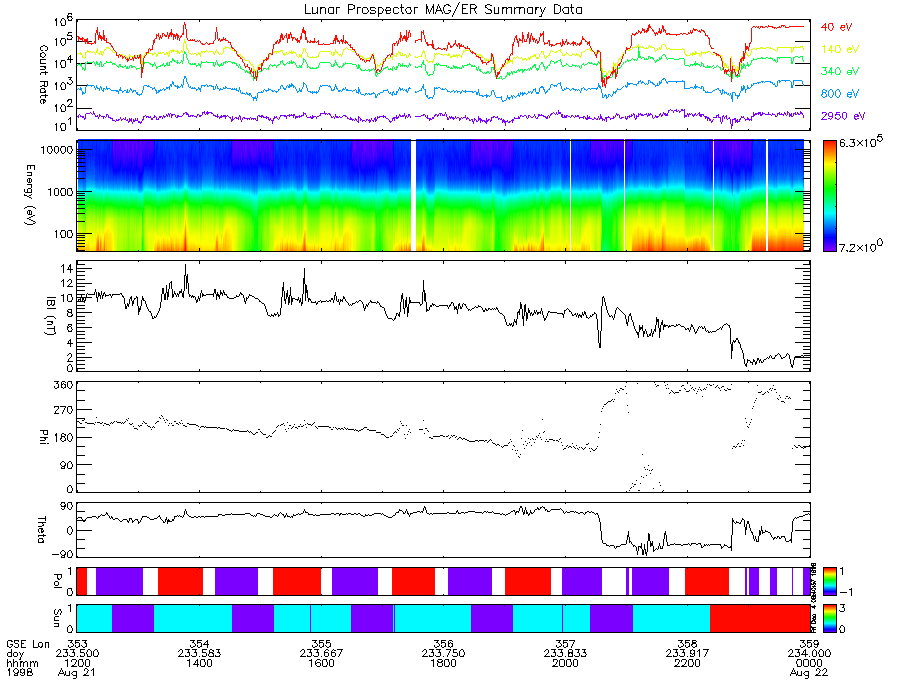Click the 1600 time axis label
Image resolution: width=900 pixels, height=700 pixels.
tap(321, 663)
